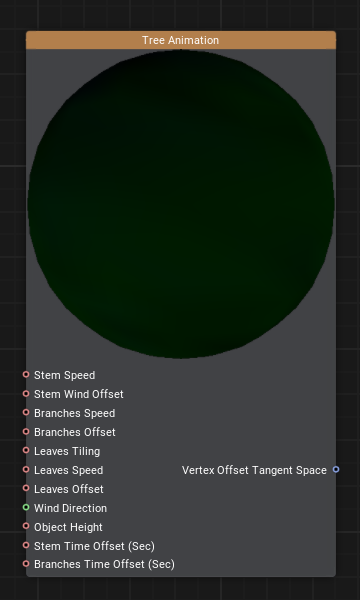
Task: Click the Branches Time Offset (Sec) label
Action: 104,564
